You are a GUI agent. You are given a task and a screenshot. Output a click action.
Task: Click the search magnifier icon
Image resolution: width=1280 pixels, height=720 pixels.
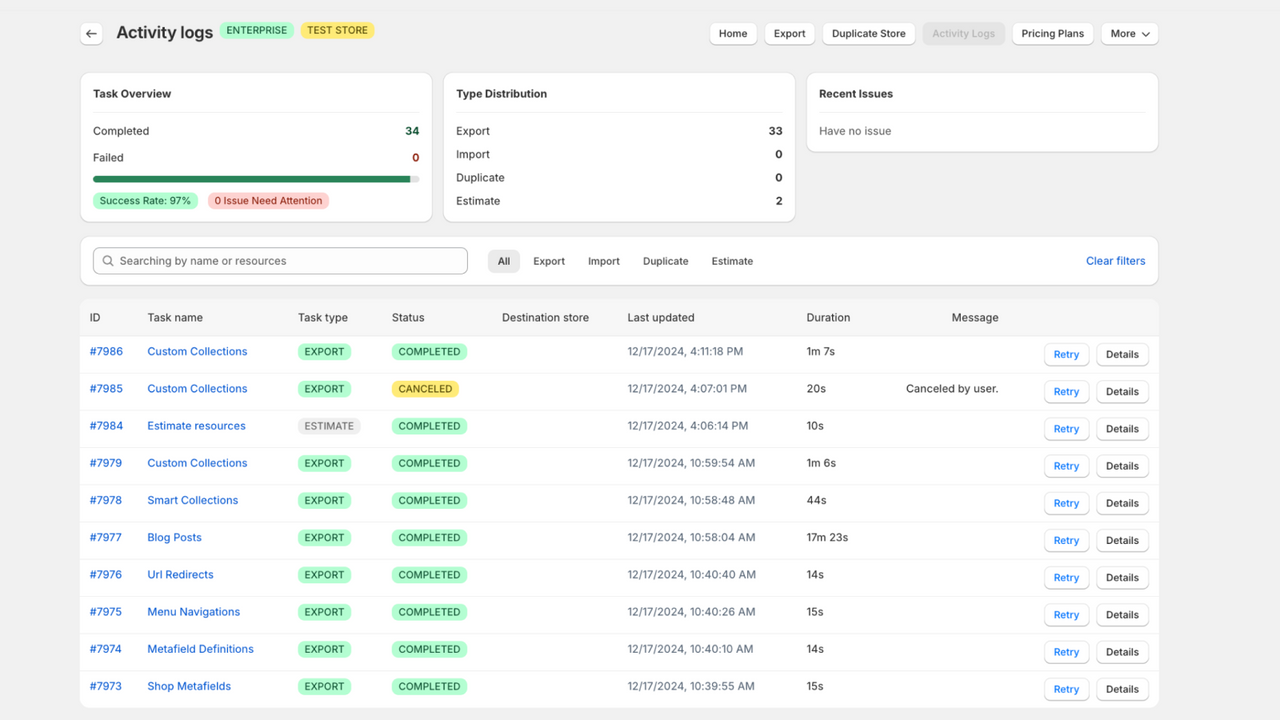(108, 261)
